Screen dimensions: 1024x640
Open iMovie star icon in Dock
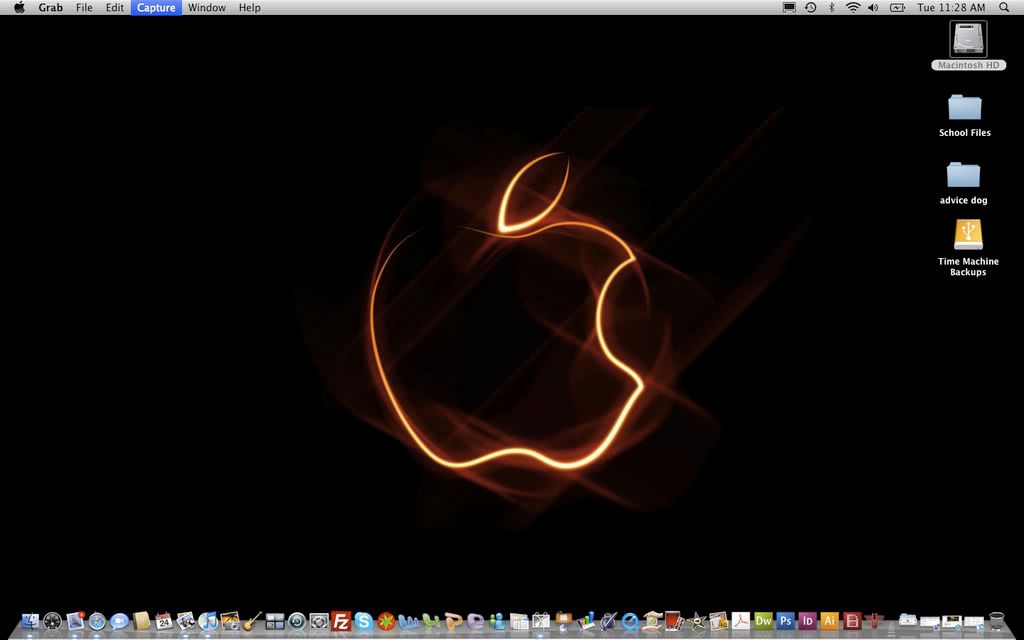click(697, 621)
